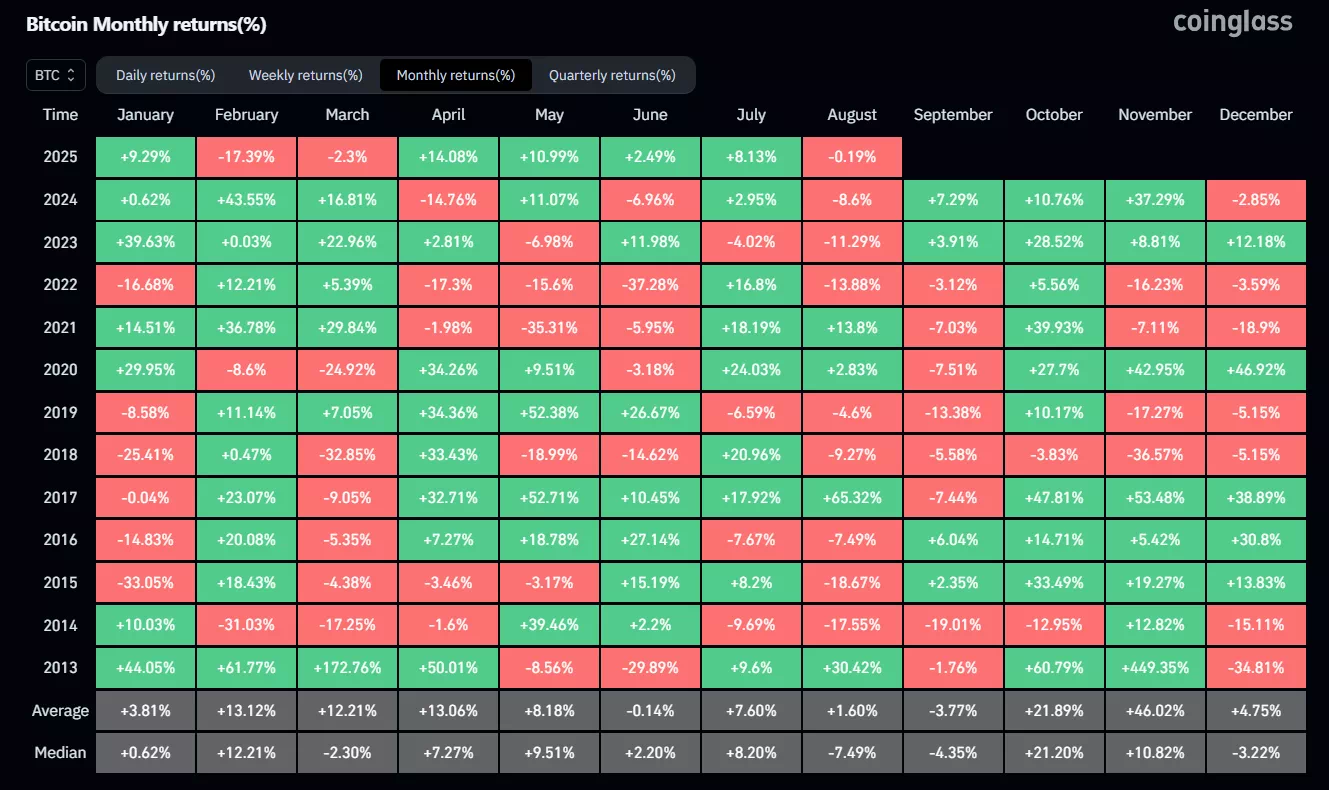Viewport: 1329px width, 790px height.
Task: Click the -7.49% August median cell
Action: coord(852,752)
